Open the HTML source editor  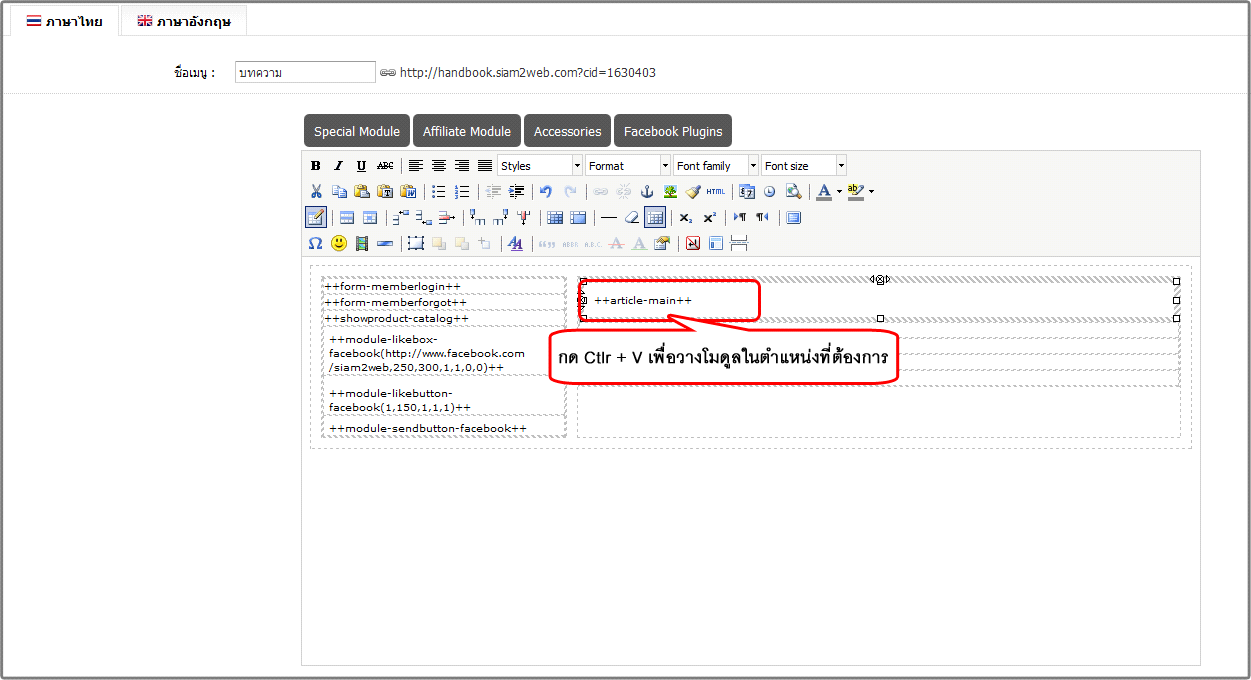[716, 192]
